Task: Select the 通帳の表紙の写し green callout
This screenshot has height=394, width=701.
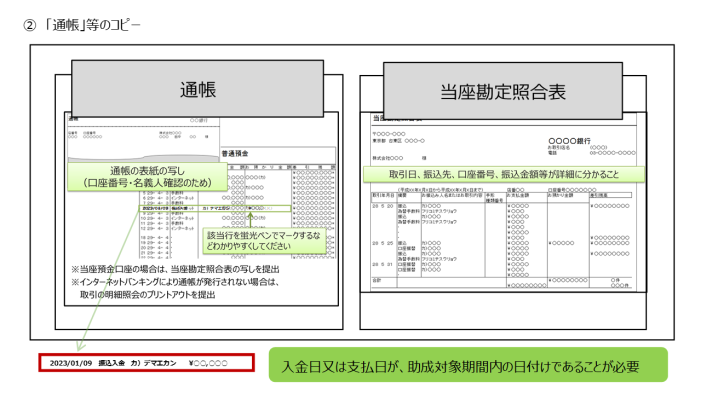Action: coord(148,177)
